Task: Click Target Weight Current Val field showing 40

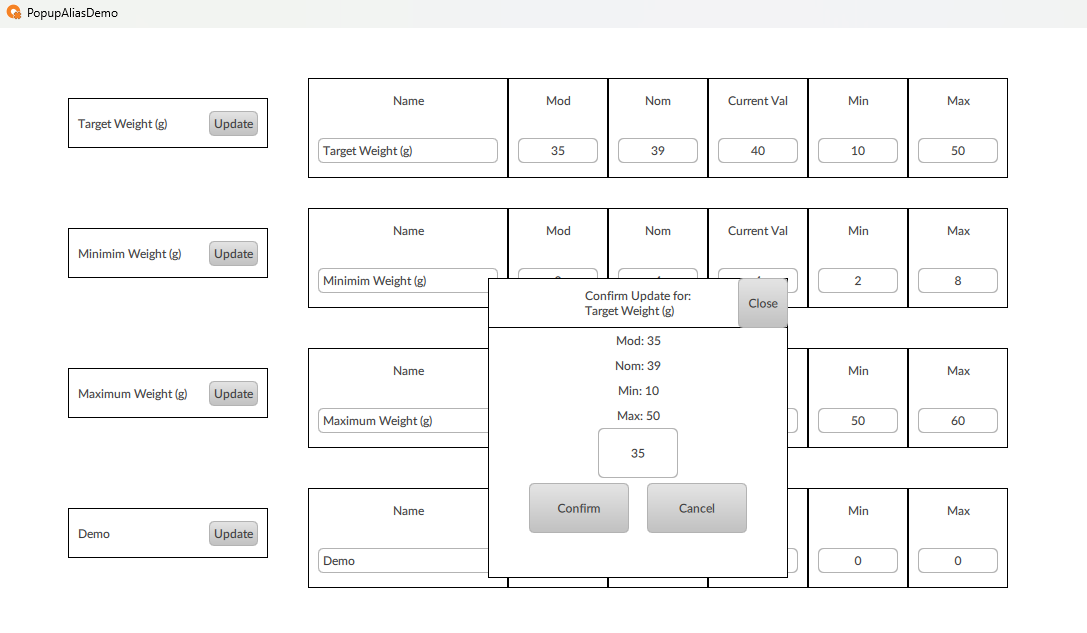Action: pyautogui.click(x=758, y=150)
